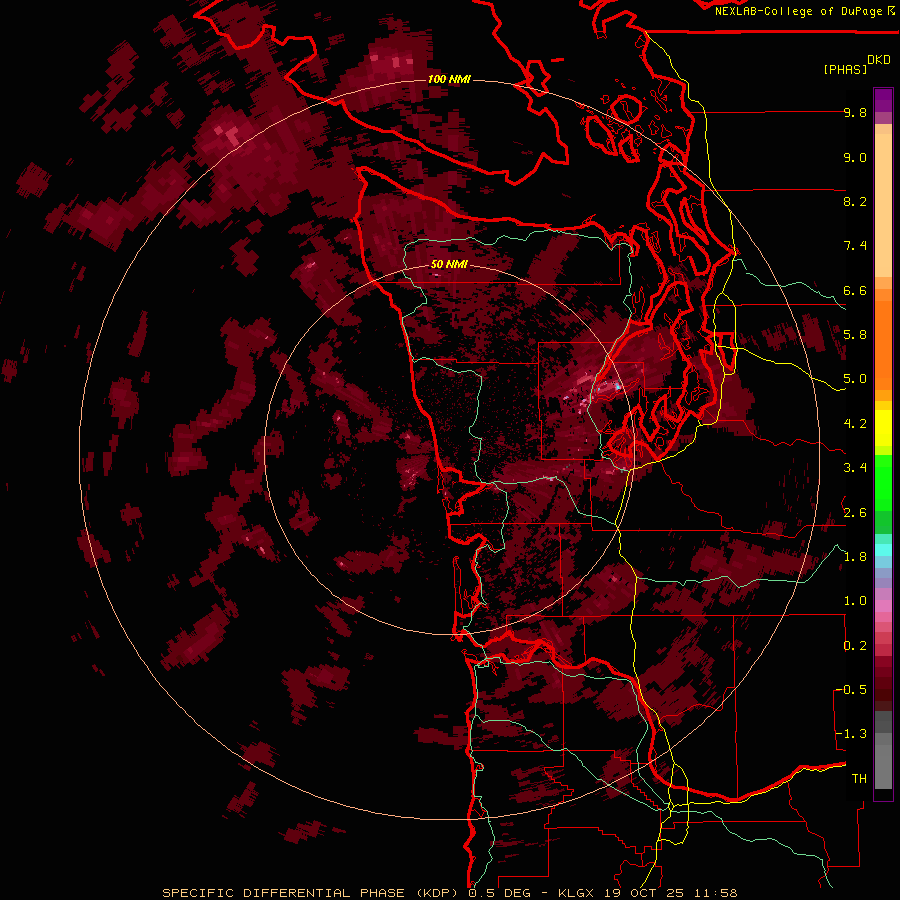The image size is (900, 900).
Task: Click the purple band at the color bar top
Action: click(x=883, y=100)
